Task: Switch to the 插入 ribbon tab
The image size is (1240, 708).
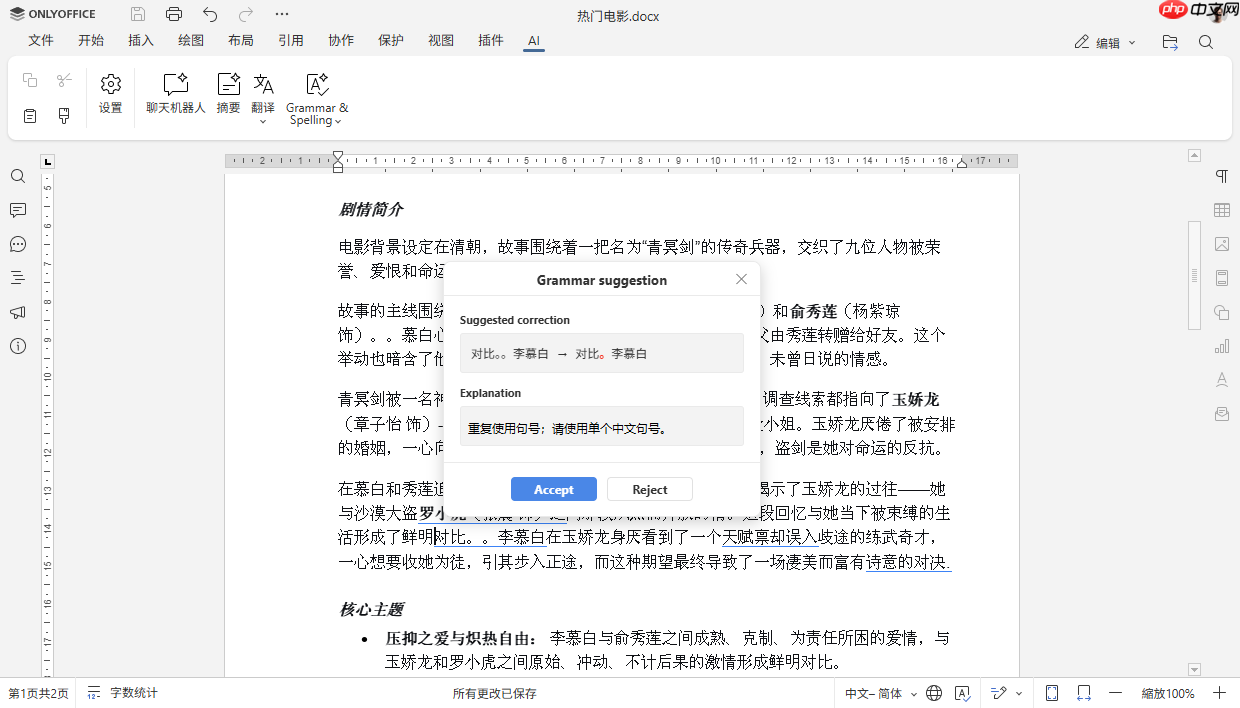Action: (x=141, y=41)
